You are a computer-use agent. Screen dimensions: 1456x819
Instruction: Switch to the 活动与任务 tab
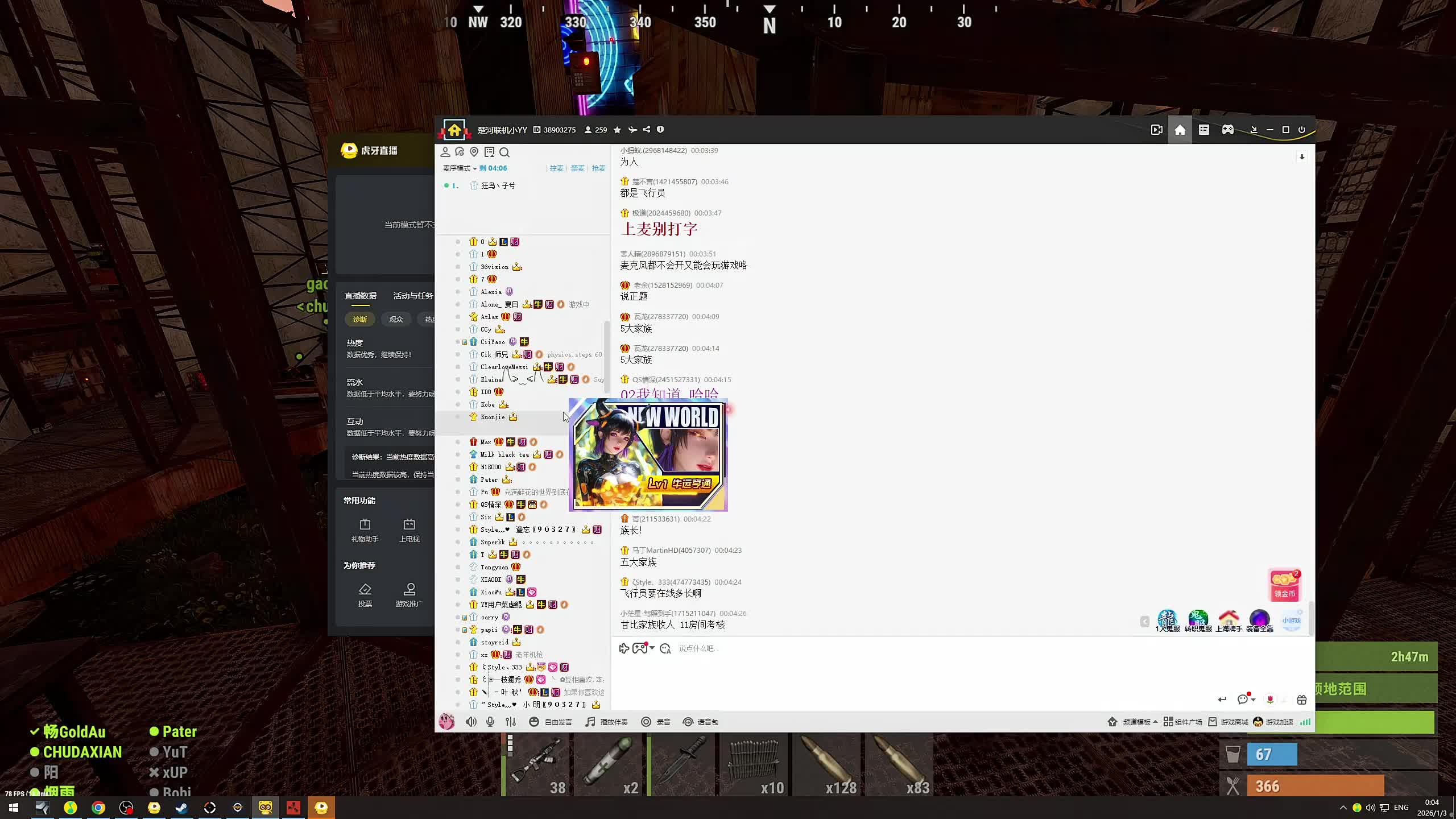(413, 296)
